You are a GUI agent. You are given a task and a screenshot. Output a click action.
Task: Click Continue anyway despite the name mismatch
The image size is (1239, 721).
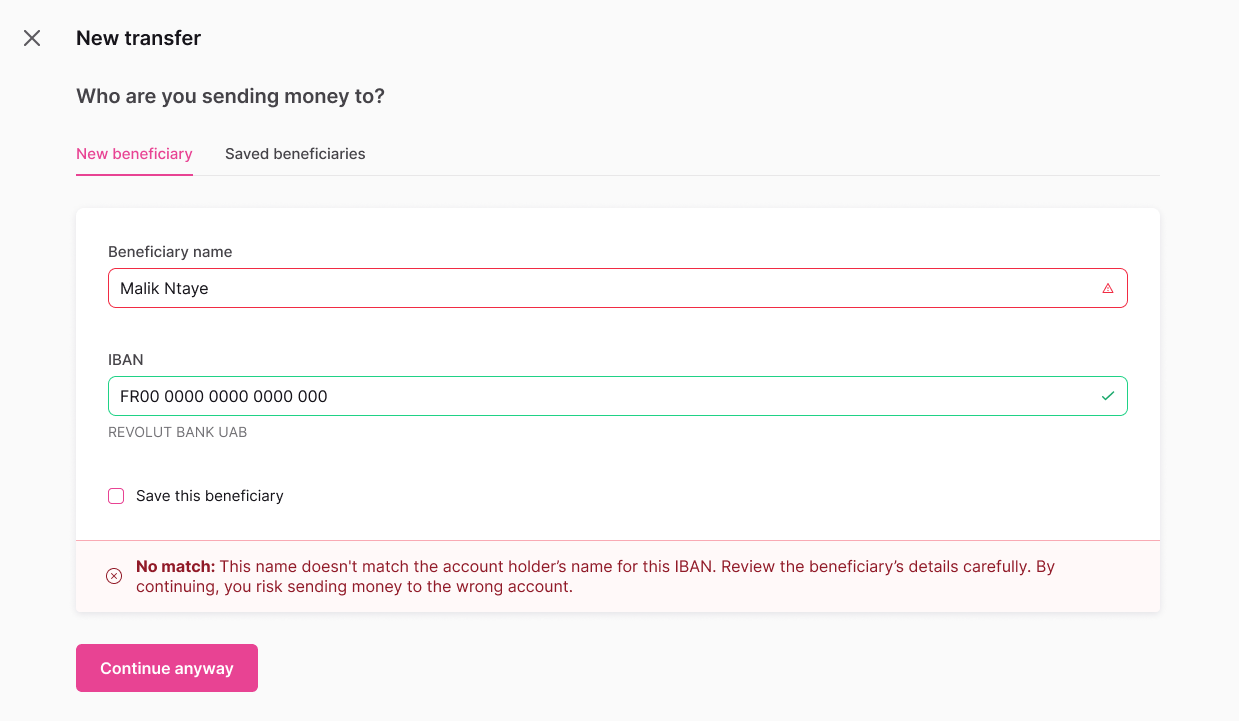coord(166,667)
